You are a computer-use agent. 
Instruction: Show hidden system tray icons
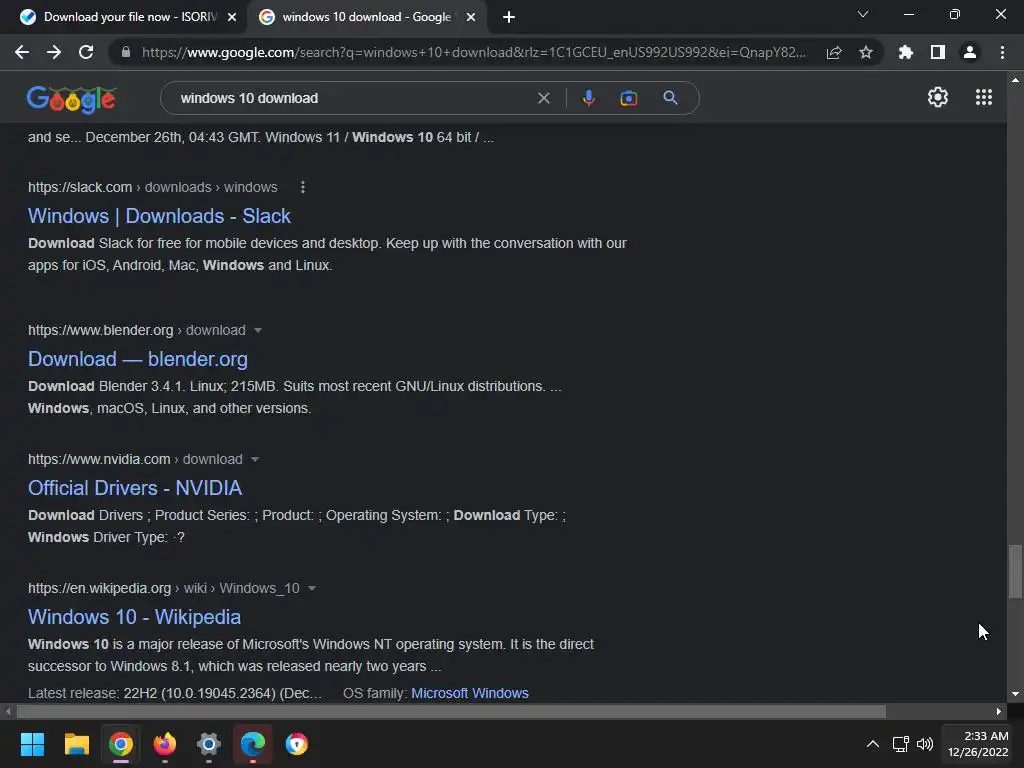(x=872, y=744)
